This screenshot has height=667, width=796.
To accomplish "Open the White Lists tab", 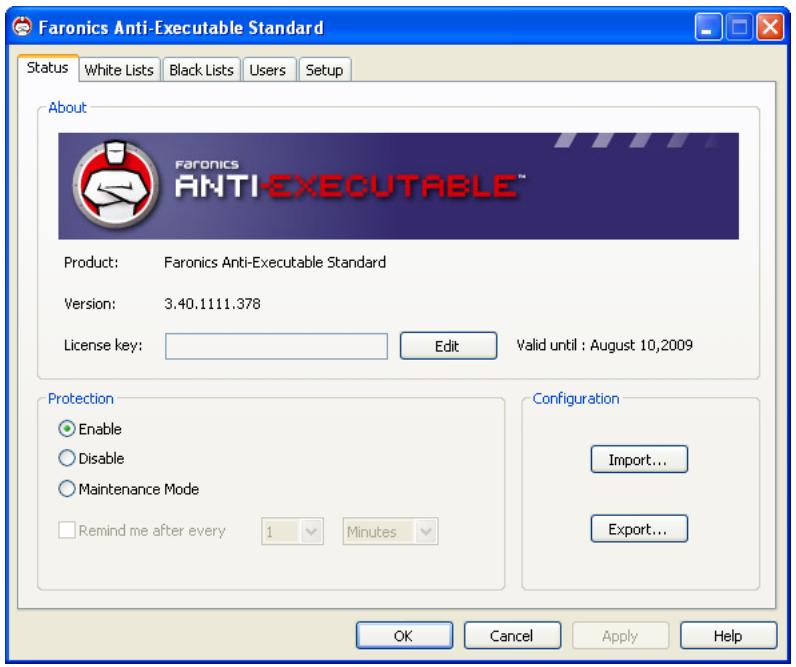I will pos(119,70).
